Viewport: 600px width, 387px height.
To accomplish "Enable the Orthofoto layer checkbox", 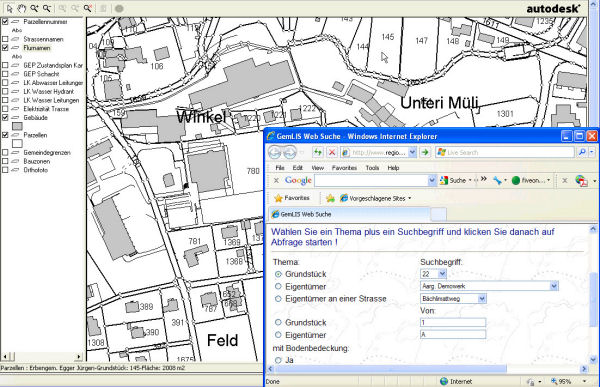I will pyautogui.click(x=5, y=170).
